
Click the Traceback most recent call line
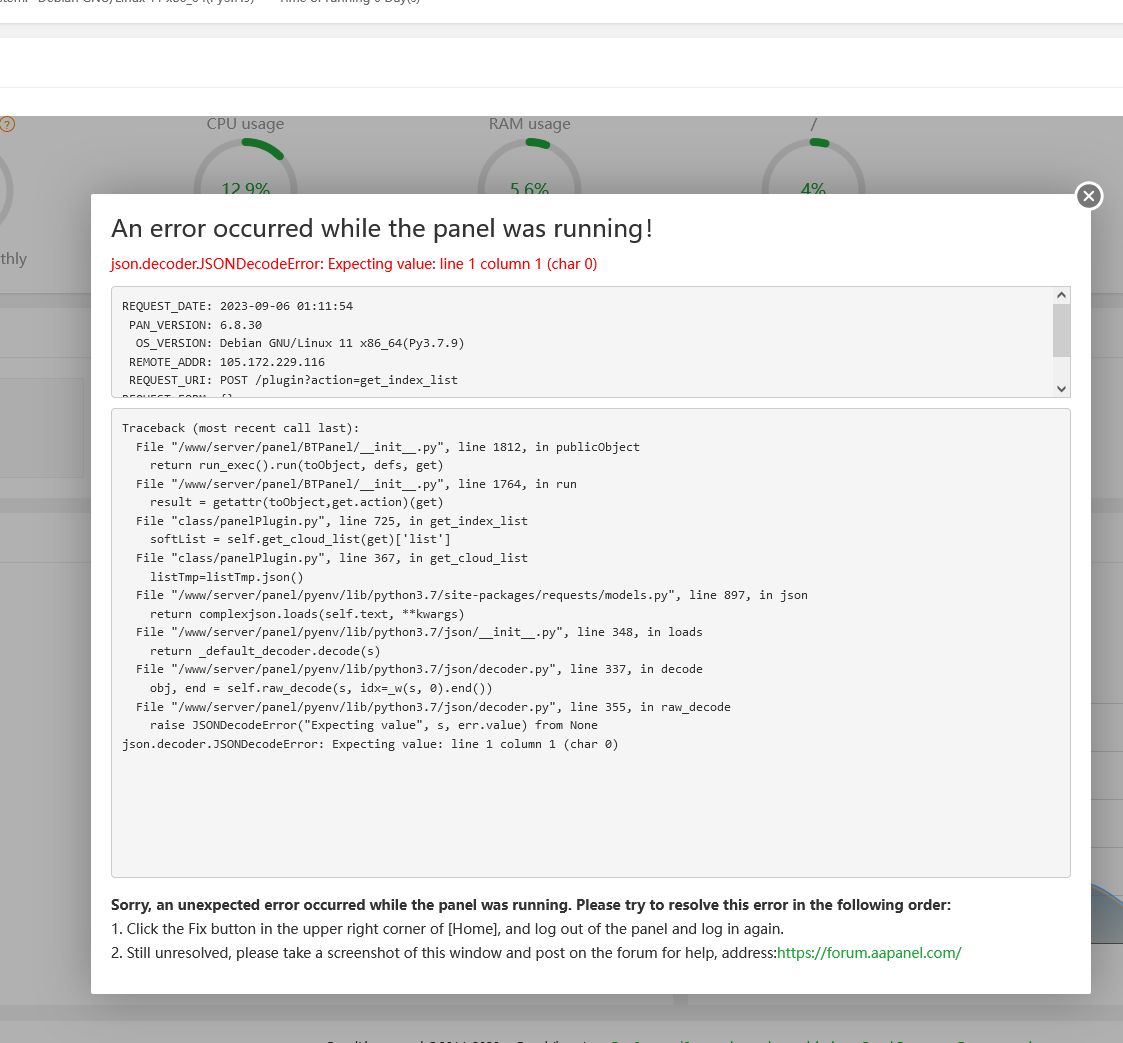tap(241, 428)
